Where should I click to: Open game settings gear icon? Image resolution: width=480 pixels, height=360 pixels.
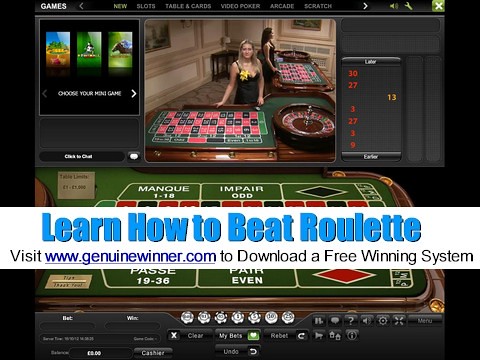click(383, 321)
